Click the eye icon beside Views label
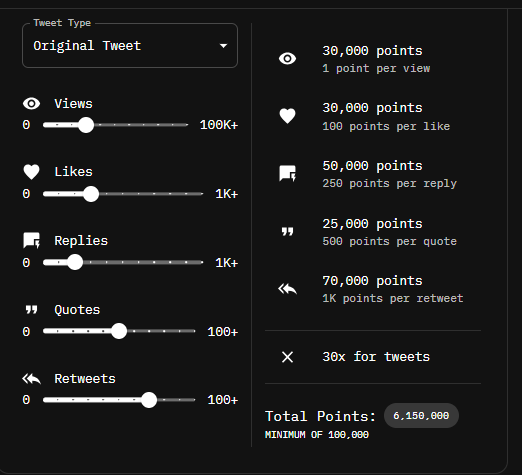 31,104
